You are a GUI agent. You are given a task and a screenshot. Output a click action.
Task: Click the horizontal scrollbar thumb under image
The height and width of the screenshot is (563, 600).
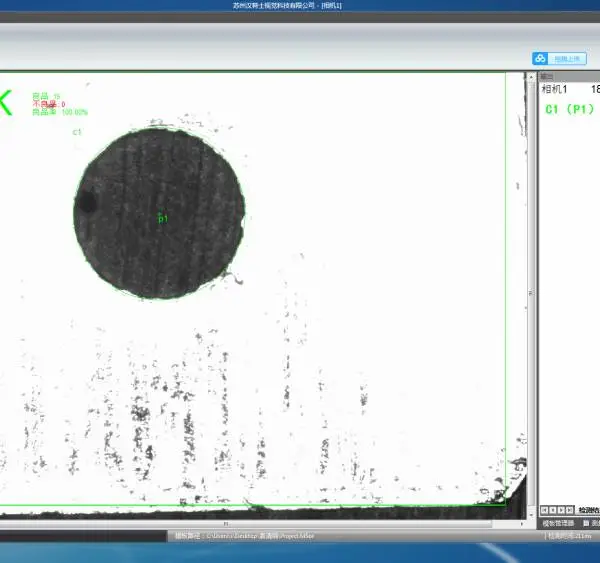coord(245,523)
